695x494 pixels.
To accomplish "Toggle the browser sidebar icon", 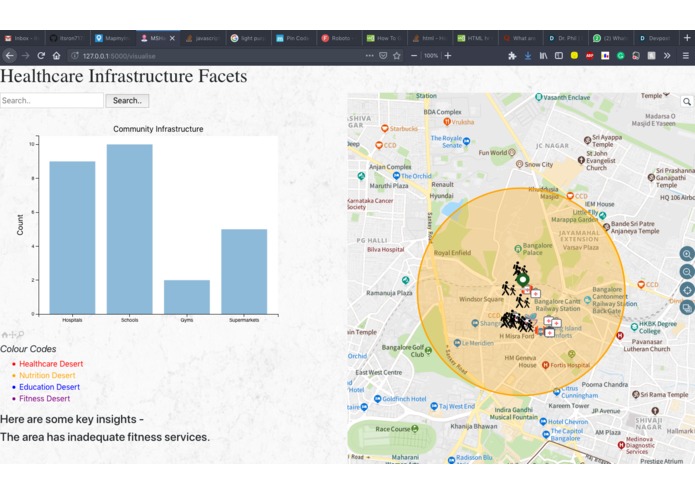I will 559,56.
